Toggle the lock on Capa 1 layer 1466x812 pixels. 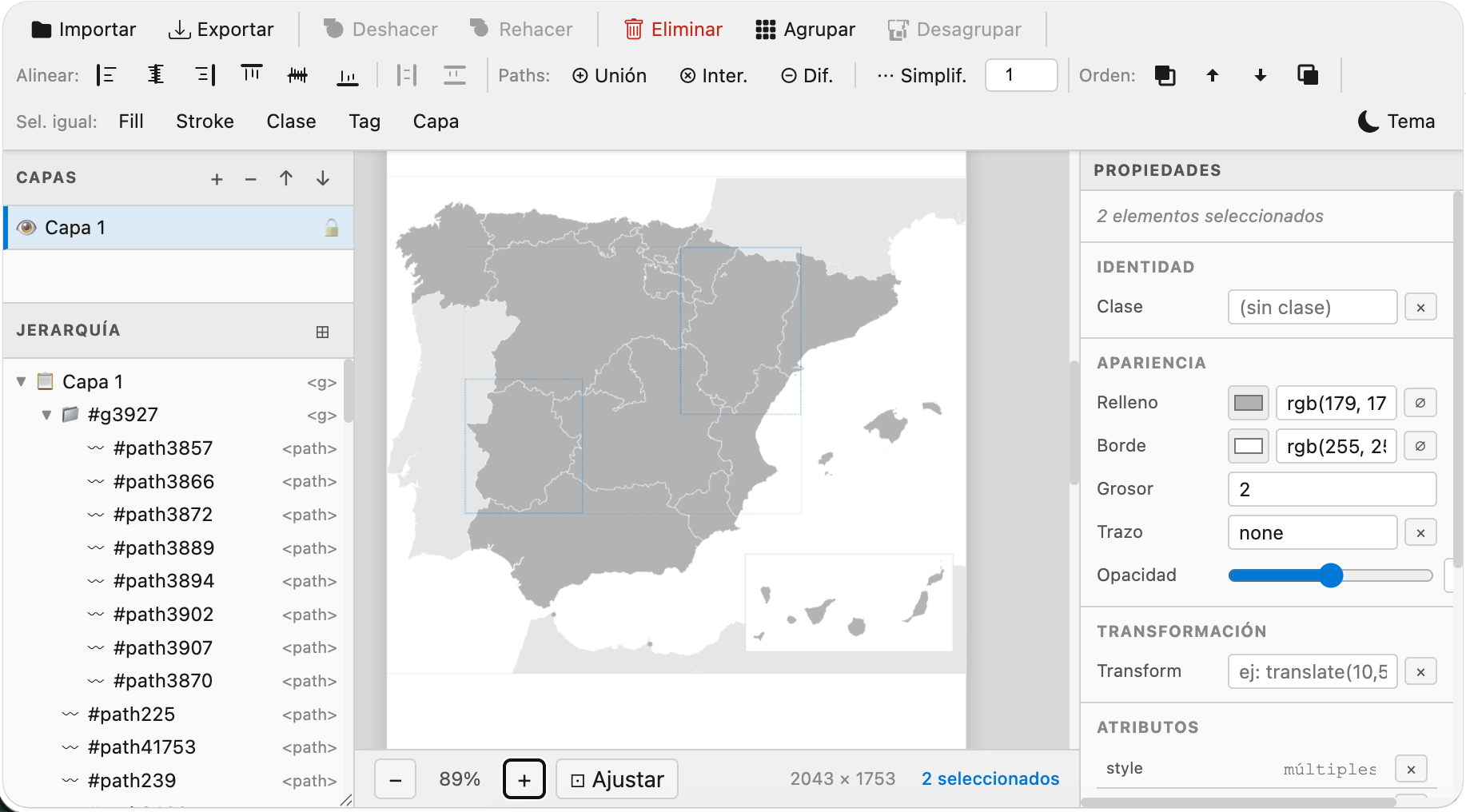[x=332, y=228]
